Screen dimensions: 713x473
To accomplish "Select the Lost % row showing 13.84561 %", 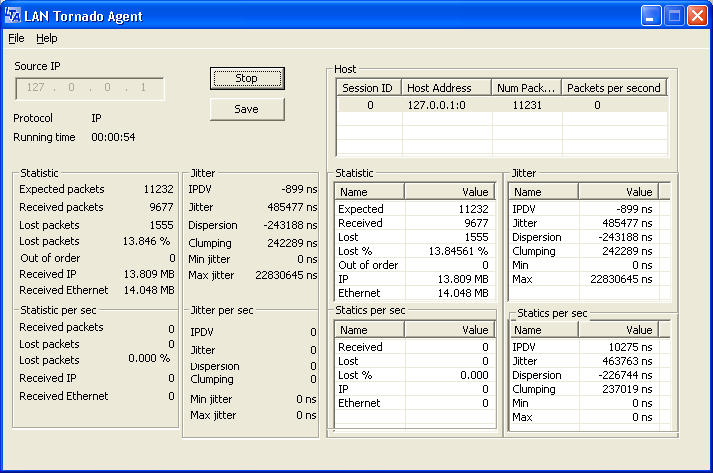I will click(414, 251).
